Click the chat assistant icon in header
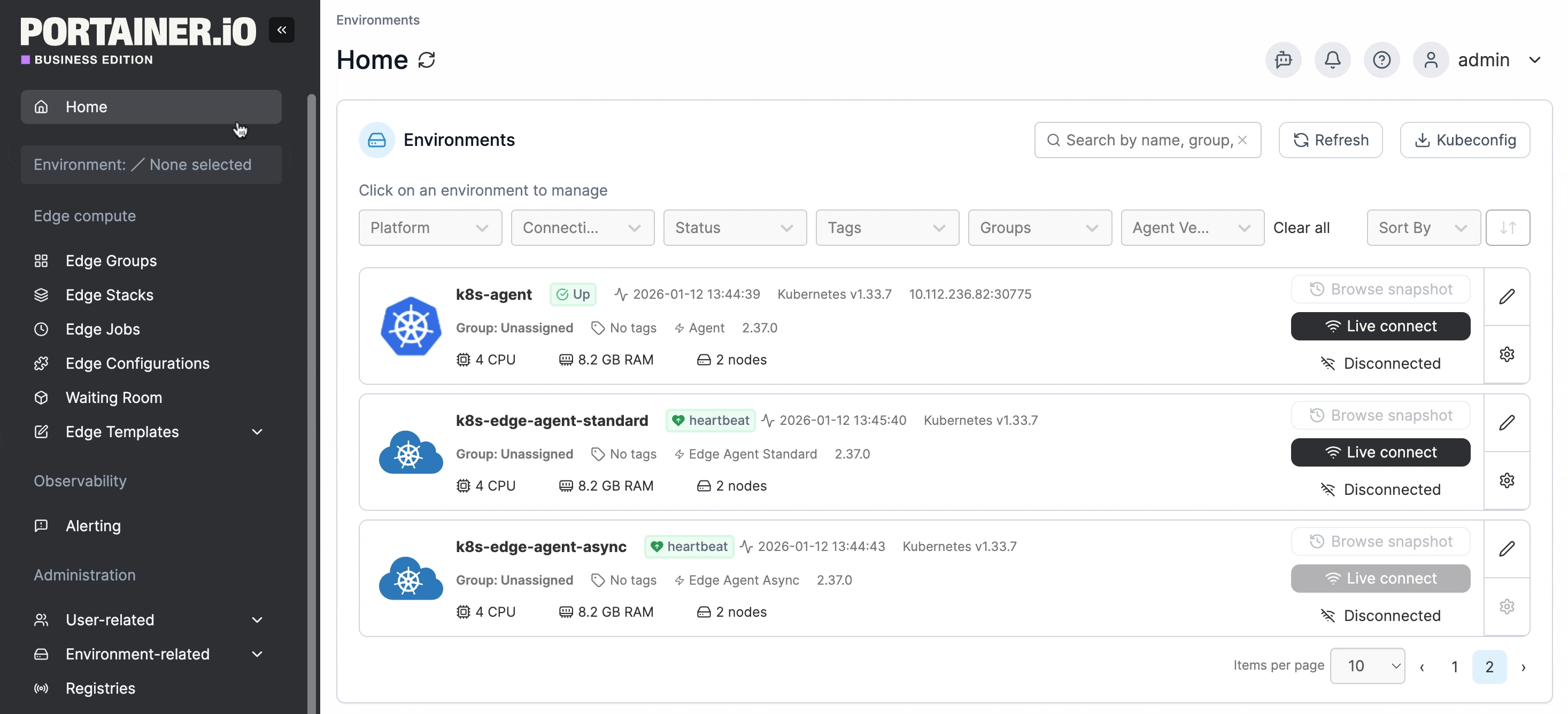1568x714 pixels. pyautogui.click(x=1283, y=60)
